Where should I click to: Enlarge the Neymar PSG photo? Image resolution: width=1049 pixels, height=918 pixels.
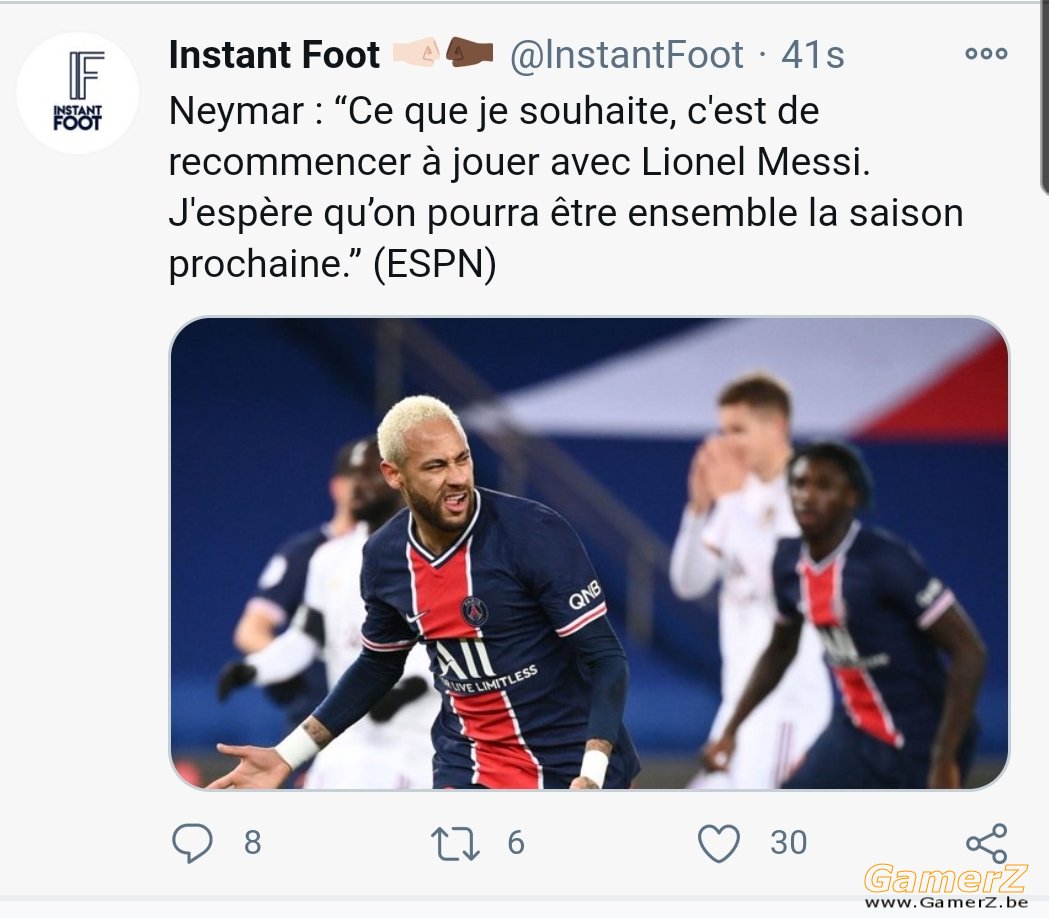coord(589,553)
